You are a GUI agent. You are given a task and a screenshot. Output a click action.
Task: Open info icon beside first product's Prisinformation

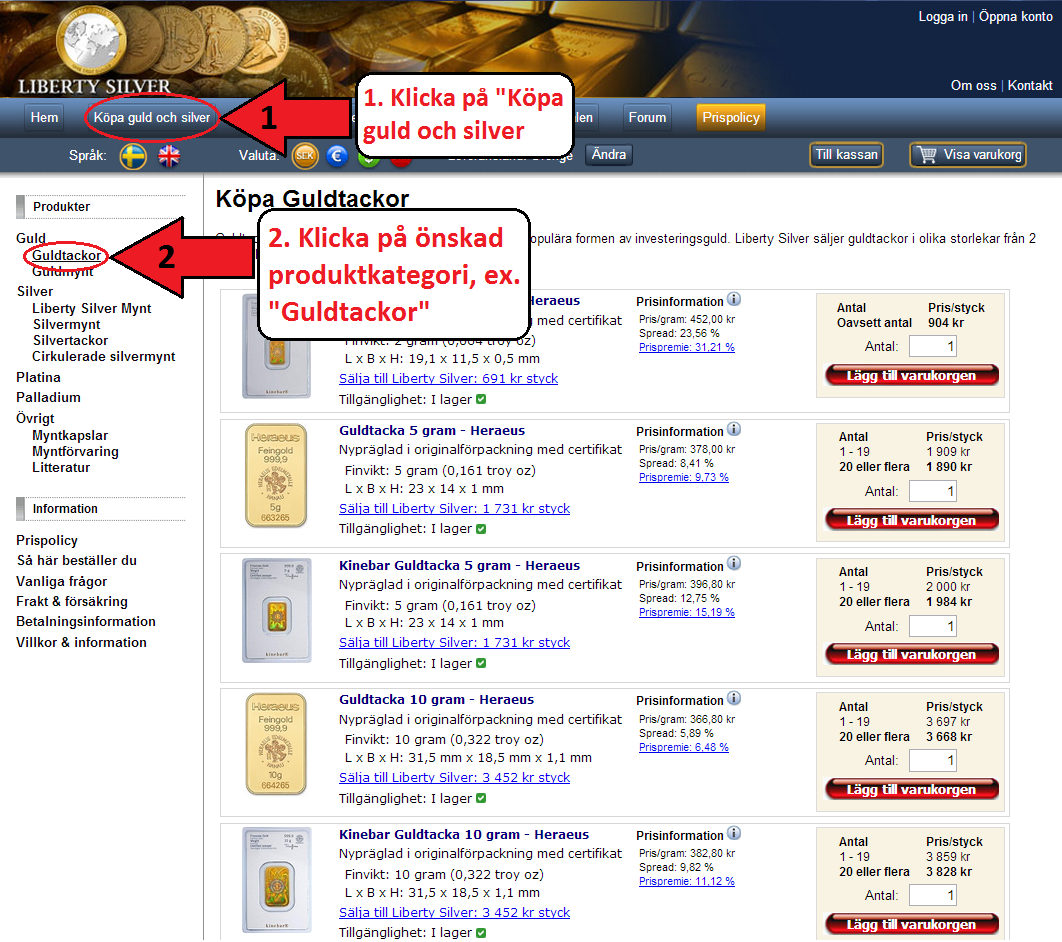[x=734, y=299]
